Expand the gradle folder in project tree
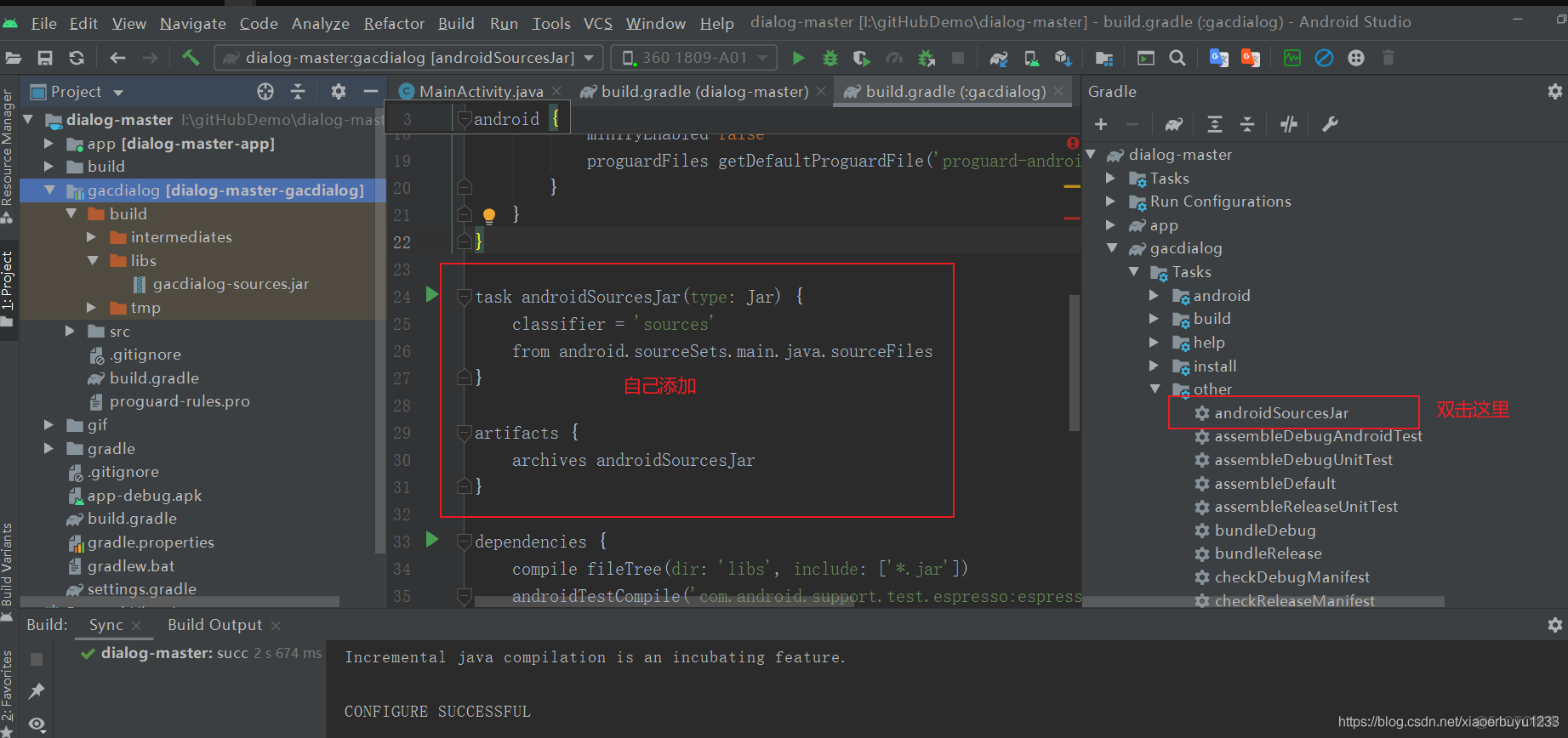 pyautogui.click(x=49, y=448)
